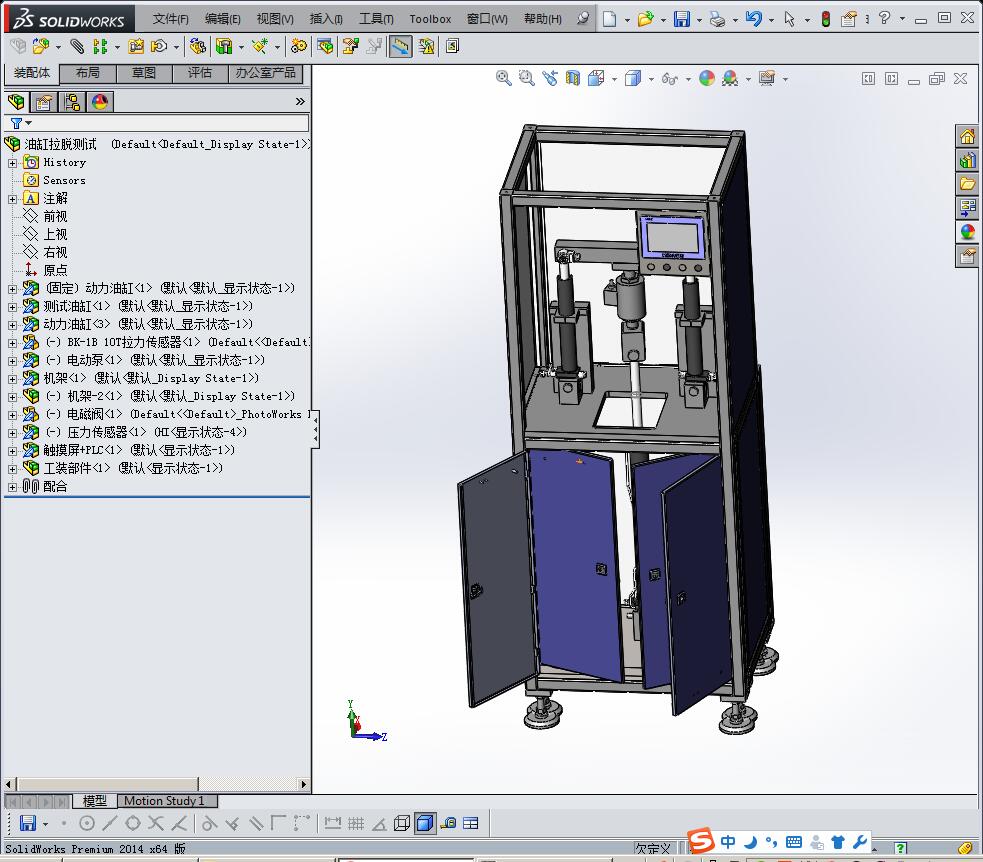Open the DisplayManager color ball tab
The height and width of the screenshot is (862, 983).
[100, 102]
